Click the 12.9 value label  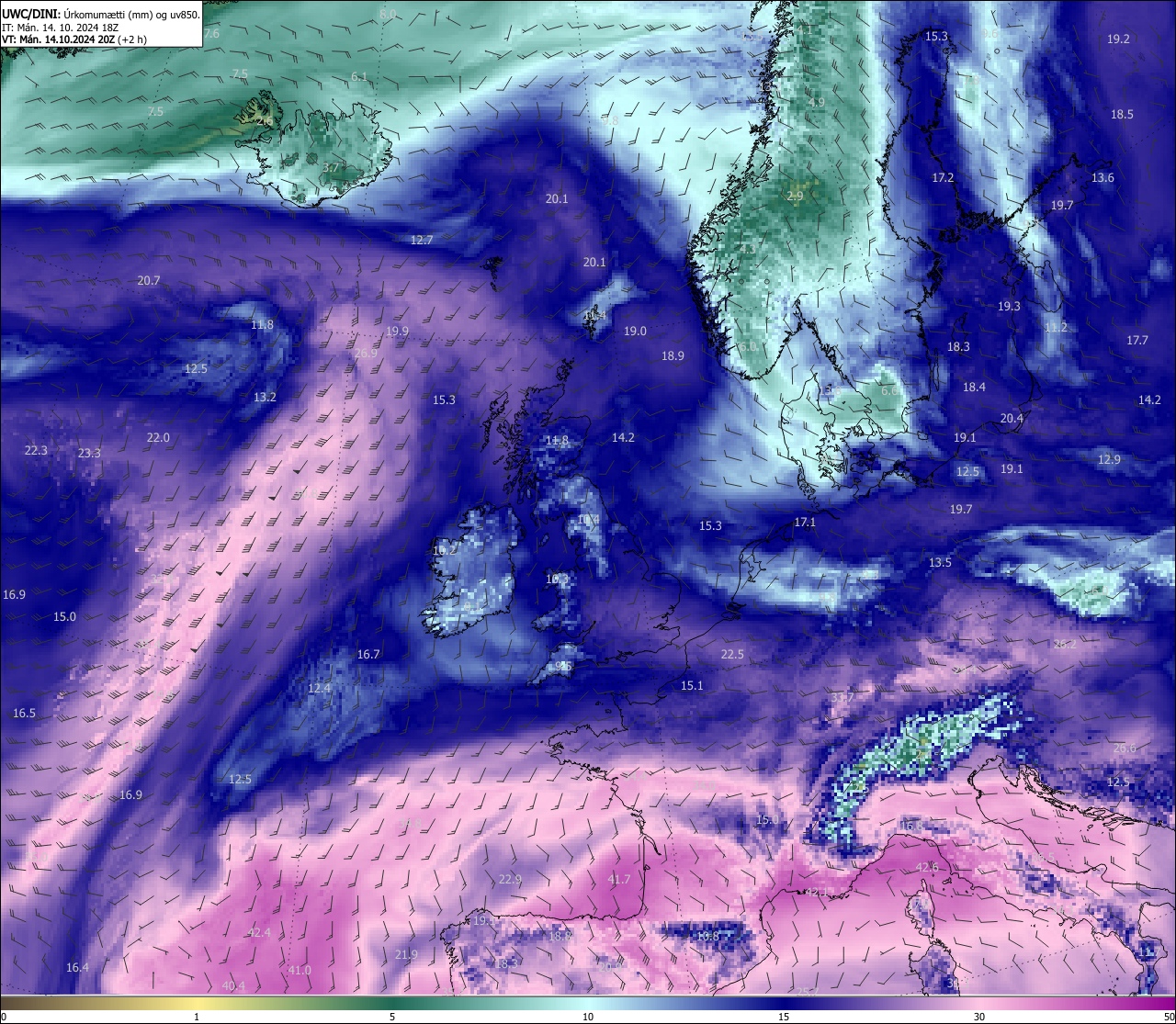point(1109,459)
